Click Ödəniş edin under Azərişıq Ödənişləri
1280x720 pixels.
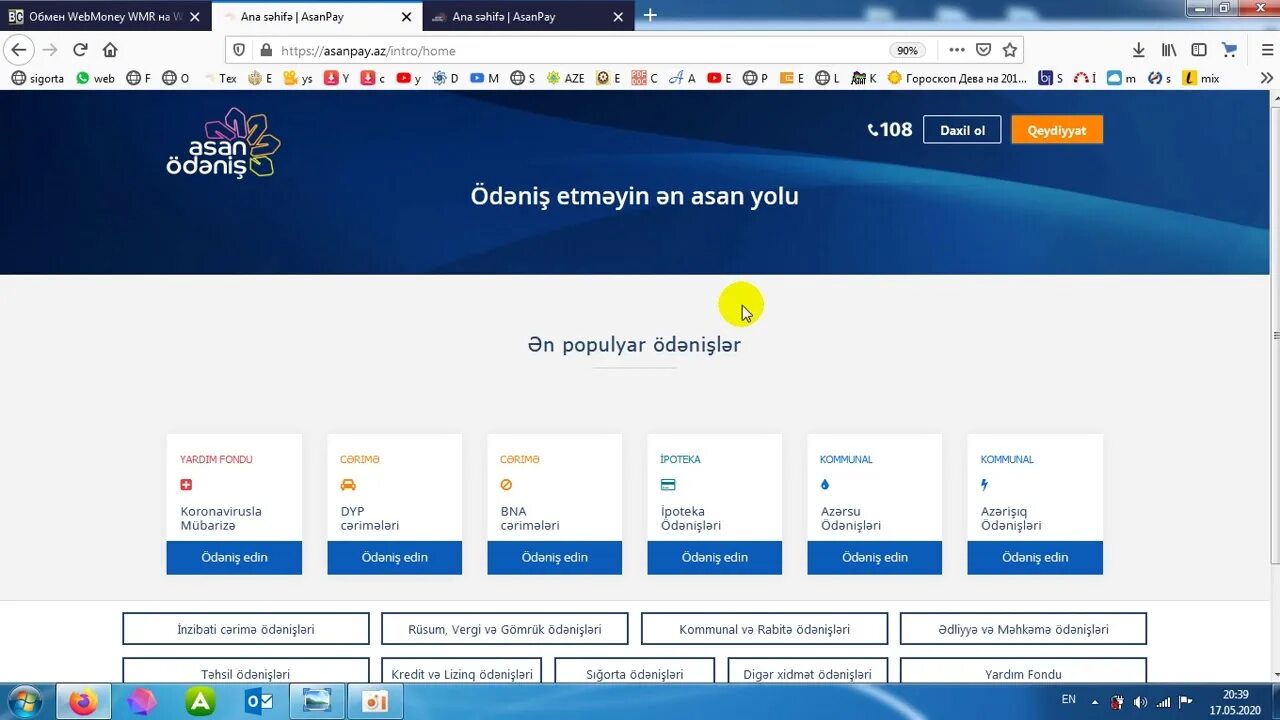click(1035, 557)
